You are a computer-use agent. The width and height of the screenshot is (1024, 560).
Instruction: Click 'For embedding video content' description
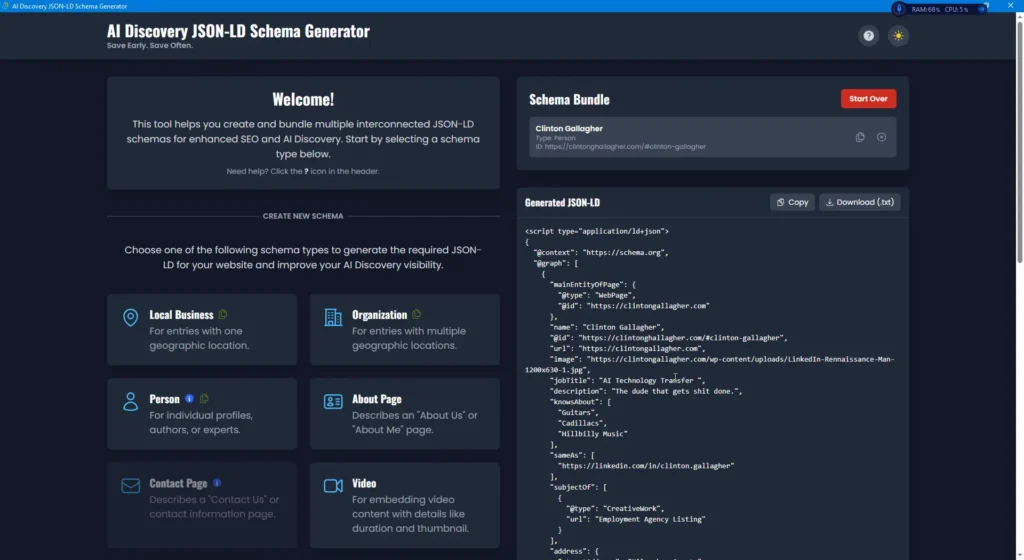[x=410, y=514]
